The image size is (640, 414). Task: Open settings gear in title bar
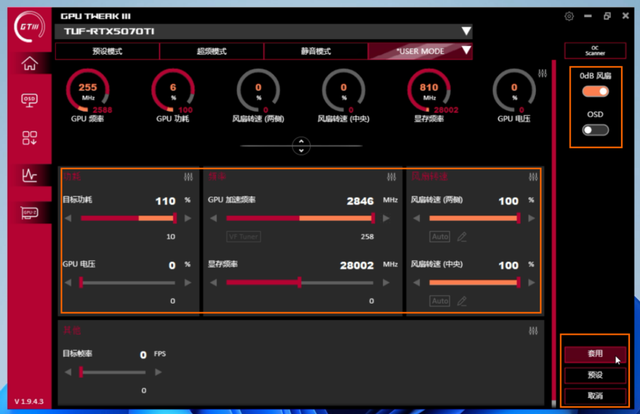click(x=569, y=16)
